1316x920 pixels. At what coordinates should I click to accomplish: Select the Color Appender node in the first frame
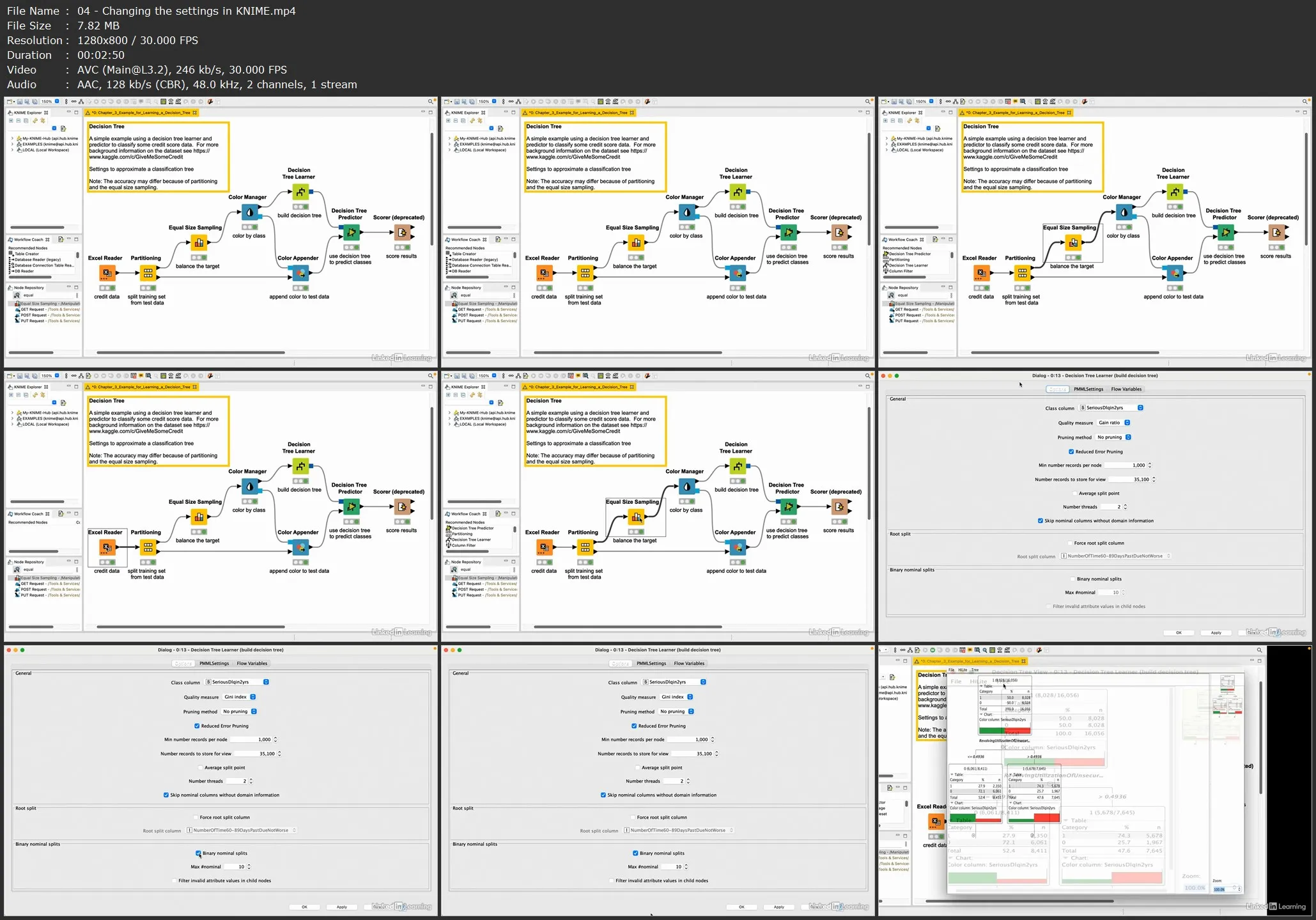(x=300, y=273)
